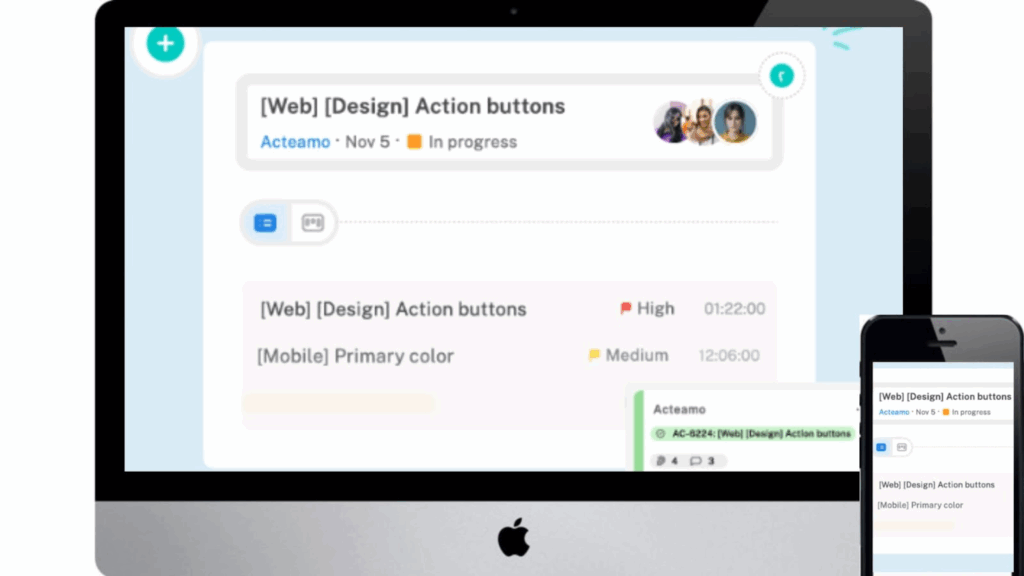Open the AC-6224 green task label
The image size is (1024, 576).
tap(753, 434)
